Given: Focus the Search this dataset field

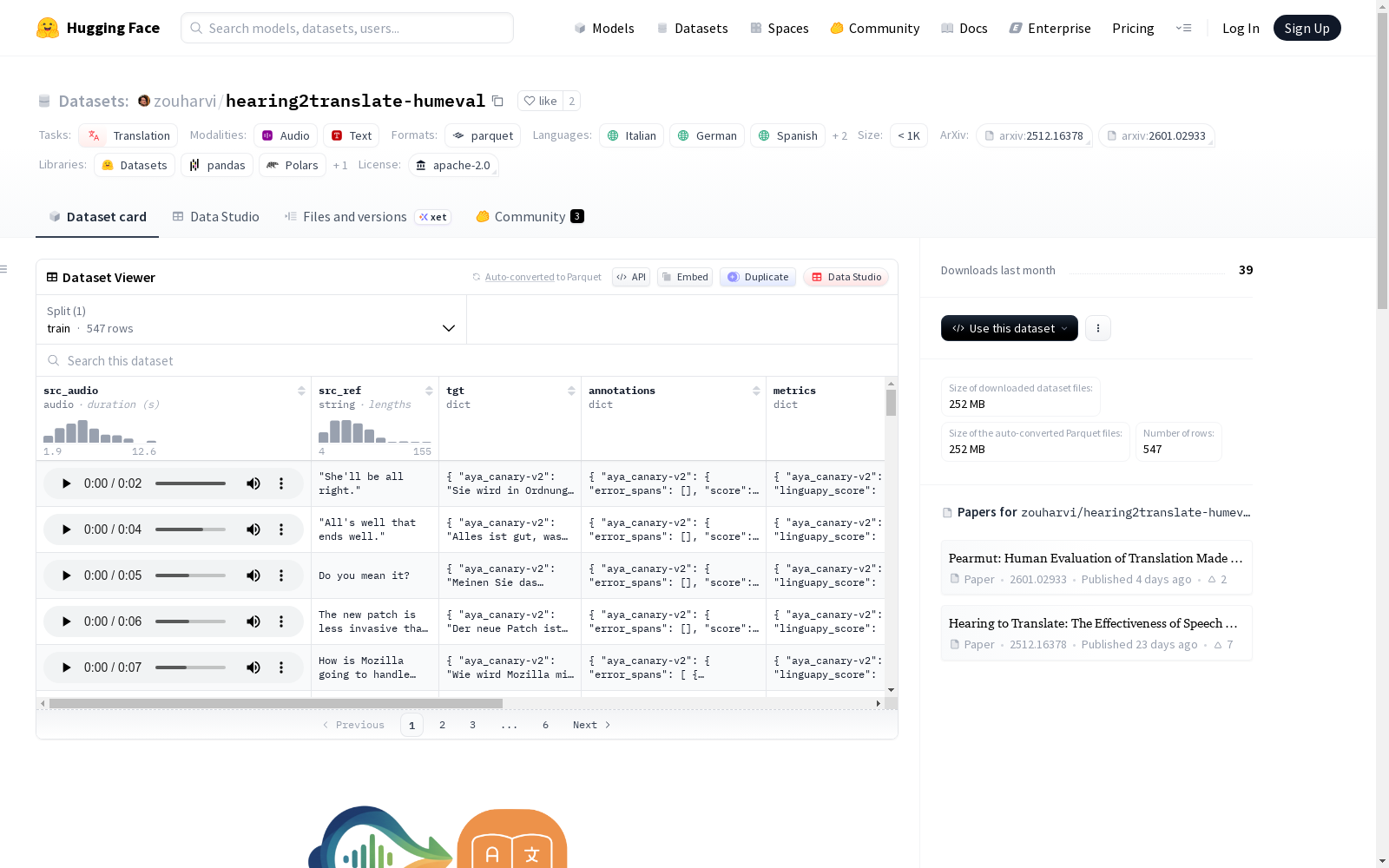Looking at the screenshot, I should pyautogui.click(x=467, y=360).
